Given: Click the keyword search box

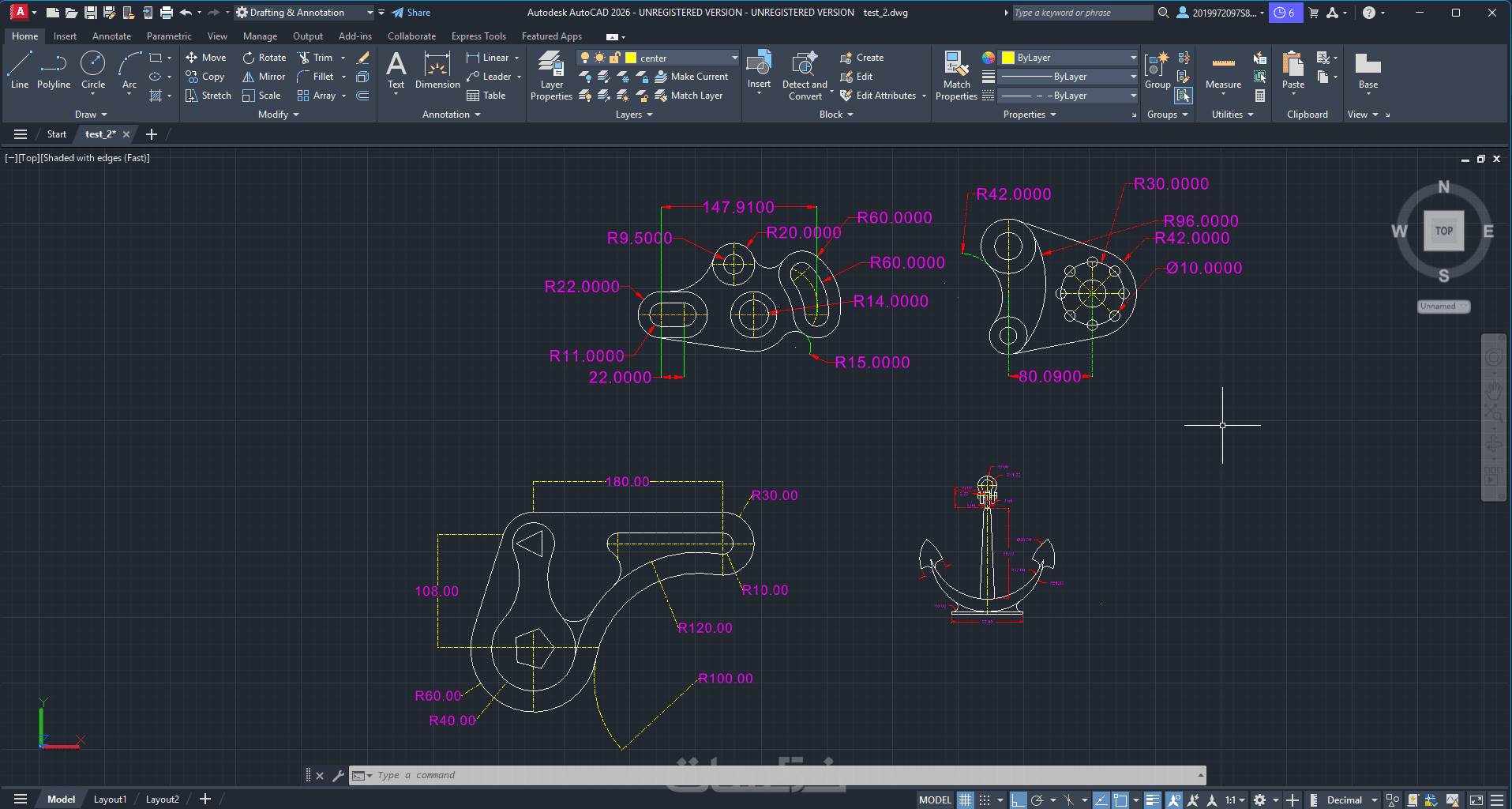Looking at the screenshot, I should (x=1082, y=13).
